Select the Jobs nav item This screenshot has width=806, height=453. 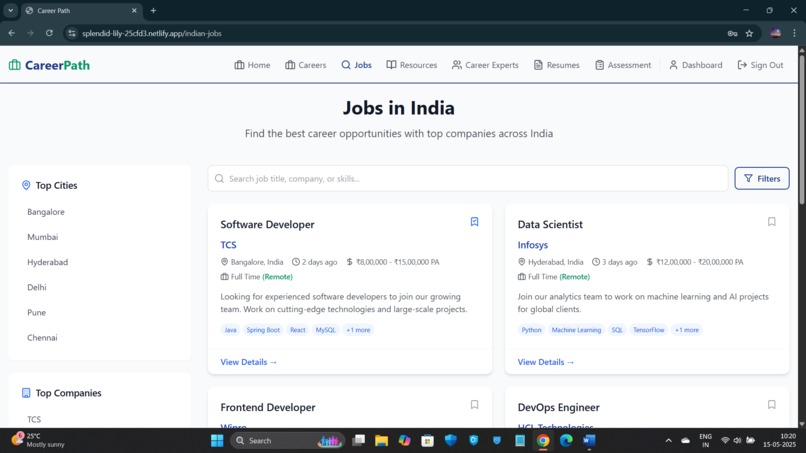tap(356, 65)
